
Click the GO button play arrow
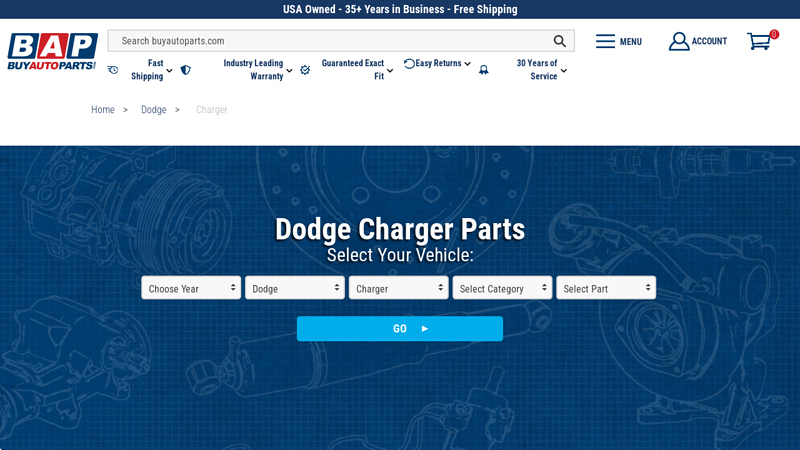pos(424,329)
